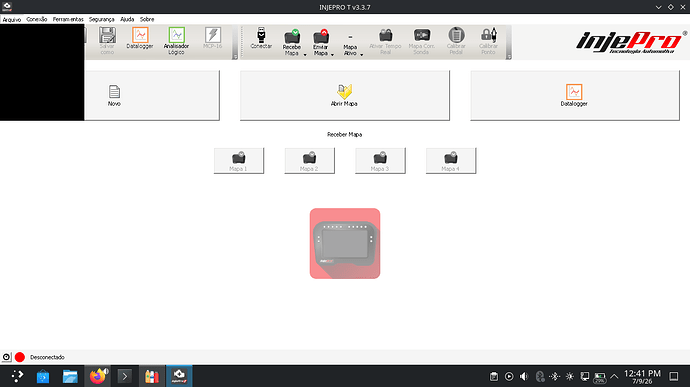This screenshot has width=690, height=387.
Task: Click the Receber Mapa label
Action: click(x=345, y=134)
